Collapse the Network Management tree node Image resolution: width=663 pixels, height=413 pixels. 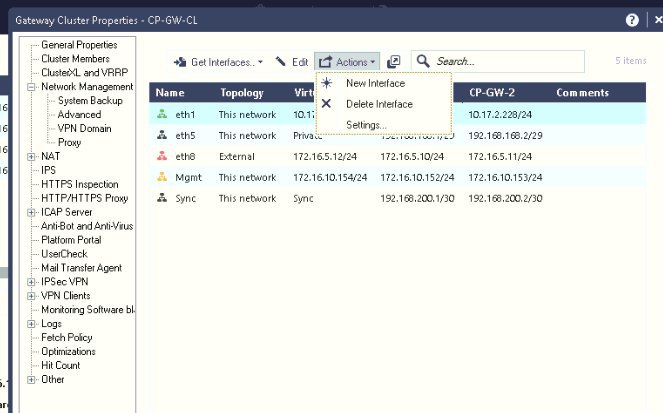31,87
